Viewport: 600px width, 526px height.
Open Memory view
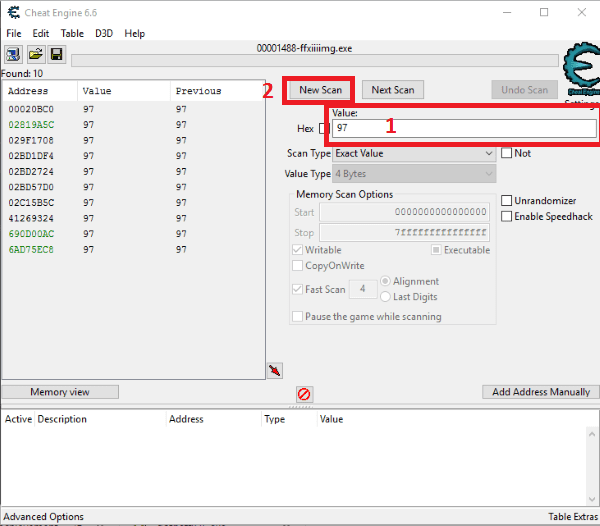coord(60,392)
